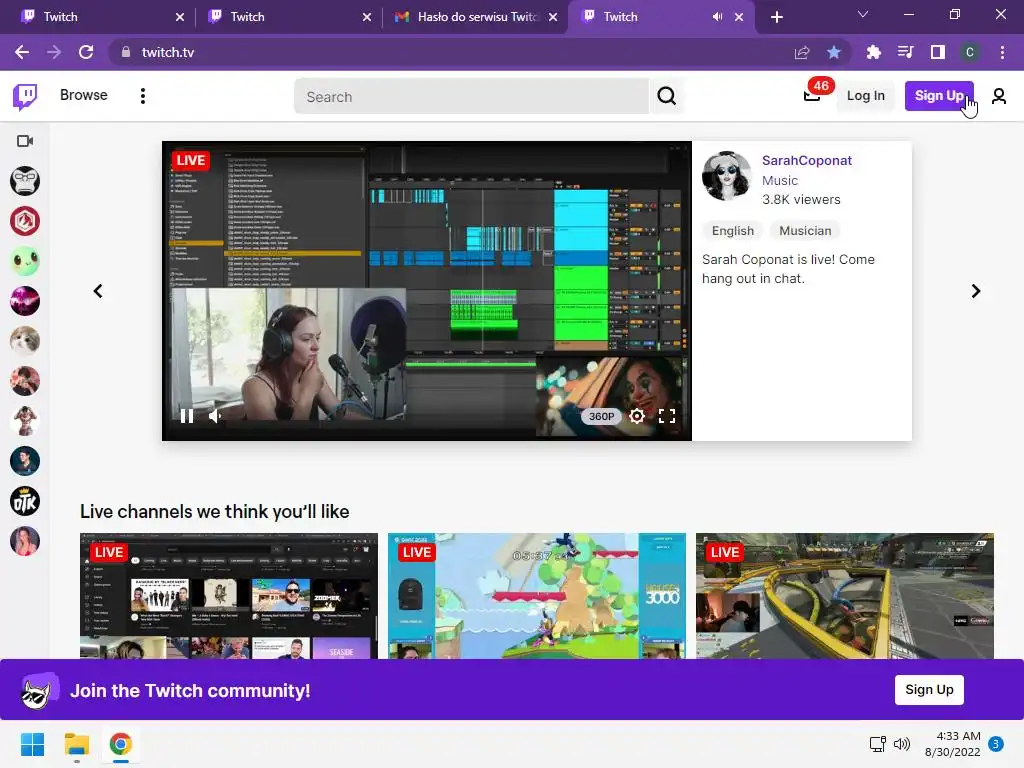
Task: Open the Chrome three-dot menu
Action: click(1002, 52)
